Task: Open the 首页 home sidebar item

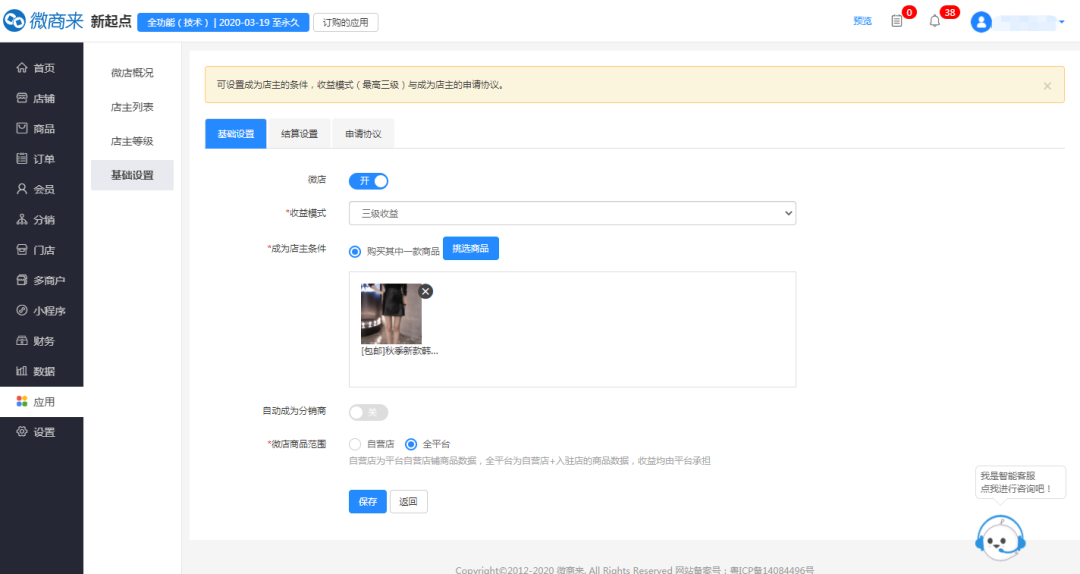Action: [41, 68]
